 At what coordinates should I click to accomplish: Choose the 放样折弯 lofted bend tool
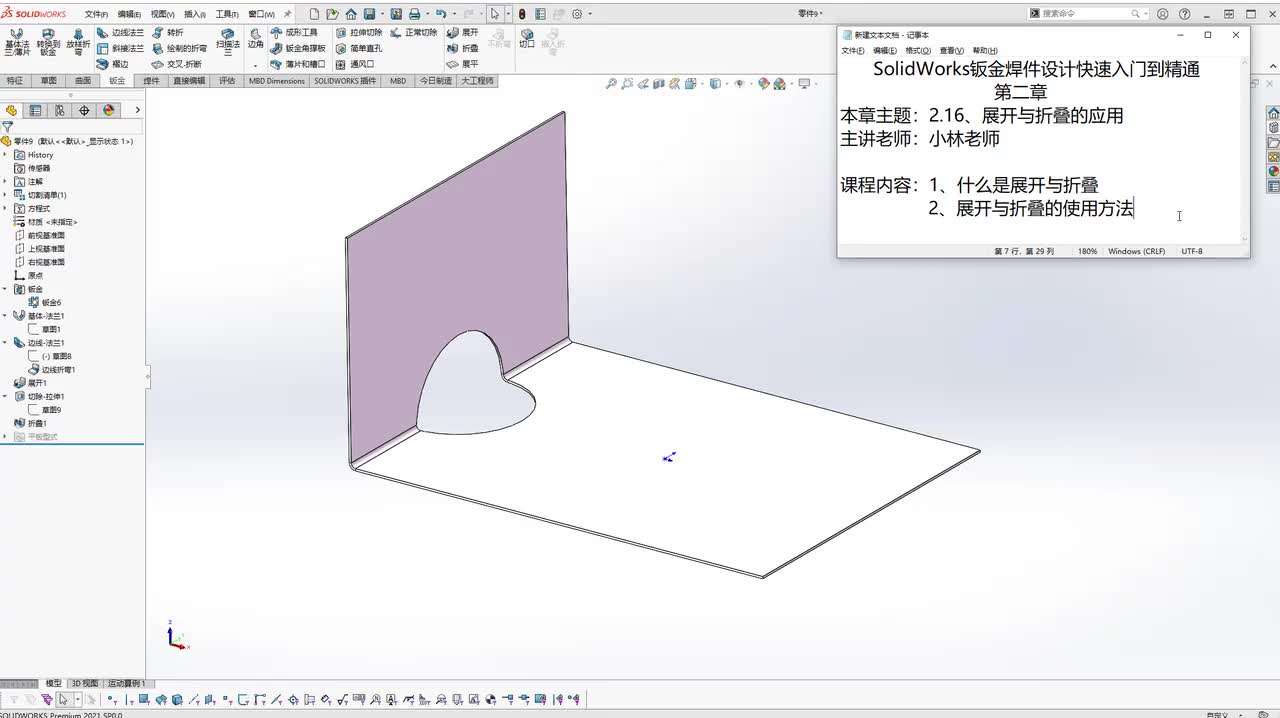tap(79, 42)
